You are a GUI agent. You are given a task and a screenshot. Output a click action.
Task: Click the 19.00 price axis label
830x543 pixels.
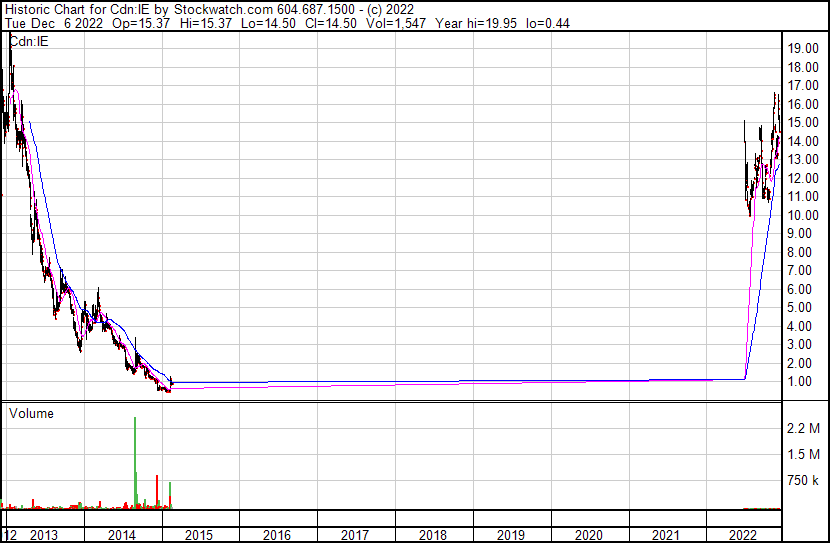pos(803,49)
